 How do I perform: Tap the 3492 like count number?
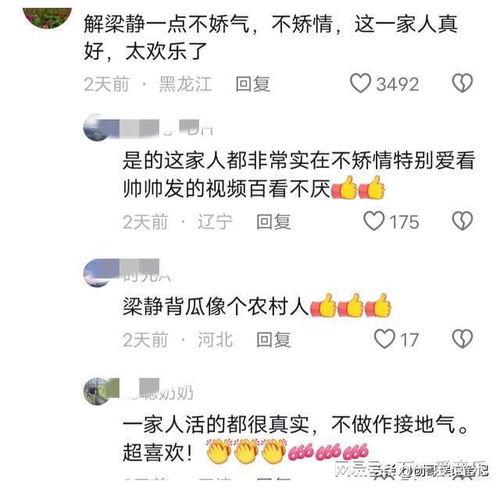click(x=397, y=84)
